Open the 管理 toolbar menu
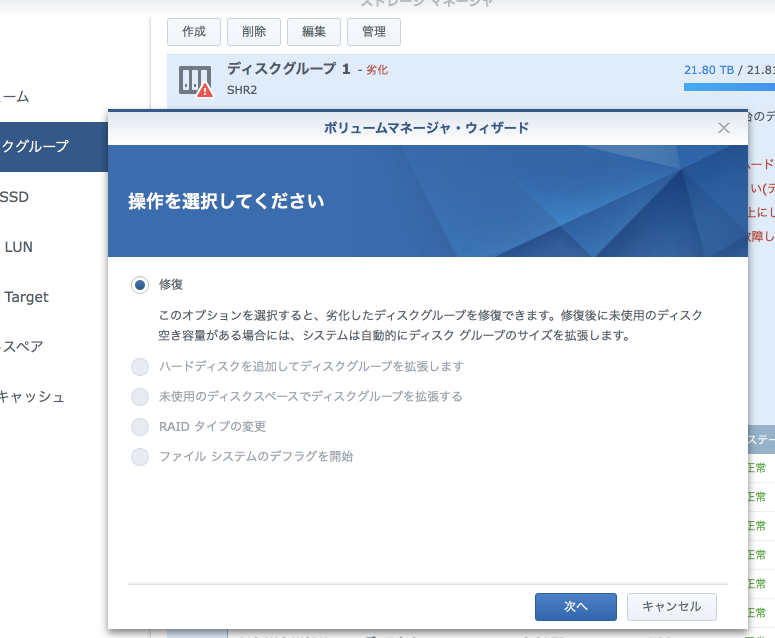775x638 pixels. [x=374, y=32]
